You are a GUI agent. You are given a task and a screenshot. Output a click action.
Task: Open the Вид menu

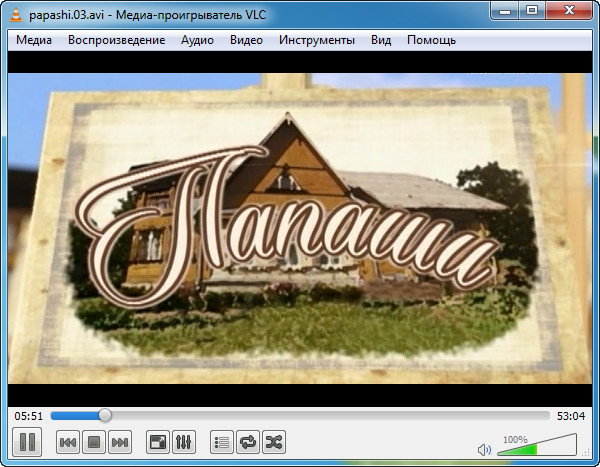pos(381,40)
